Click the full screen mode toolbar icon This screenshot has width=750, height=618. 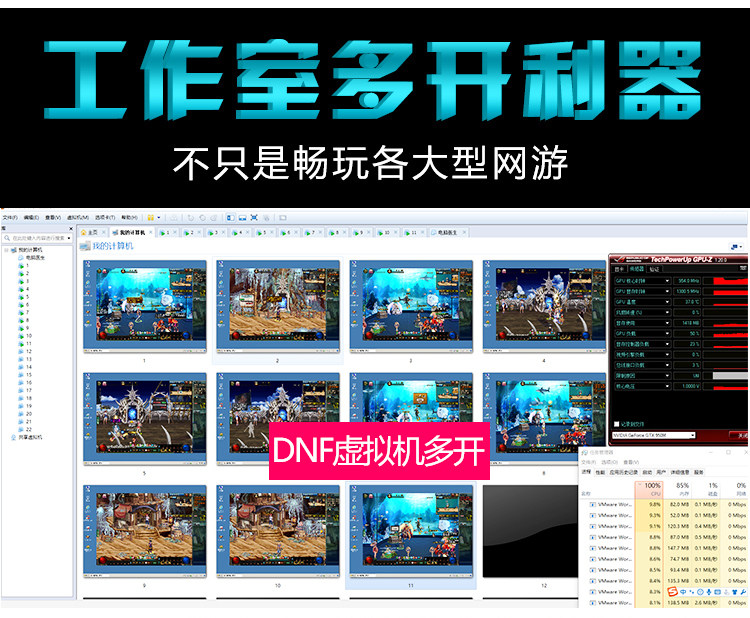(x=254, y=218)
